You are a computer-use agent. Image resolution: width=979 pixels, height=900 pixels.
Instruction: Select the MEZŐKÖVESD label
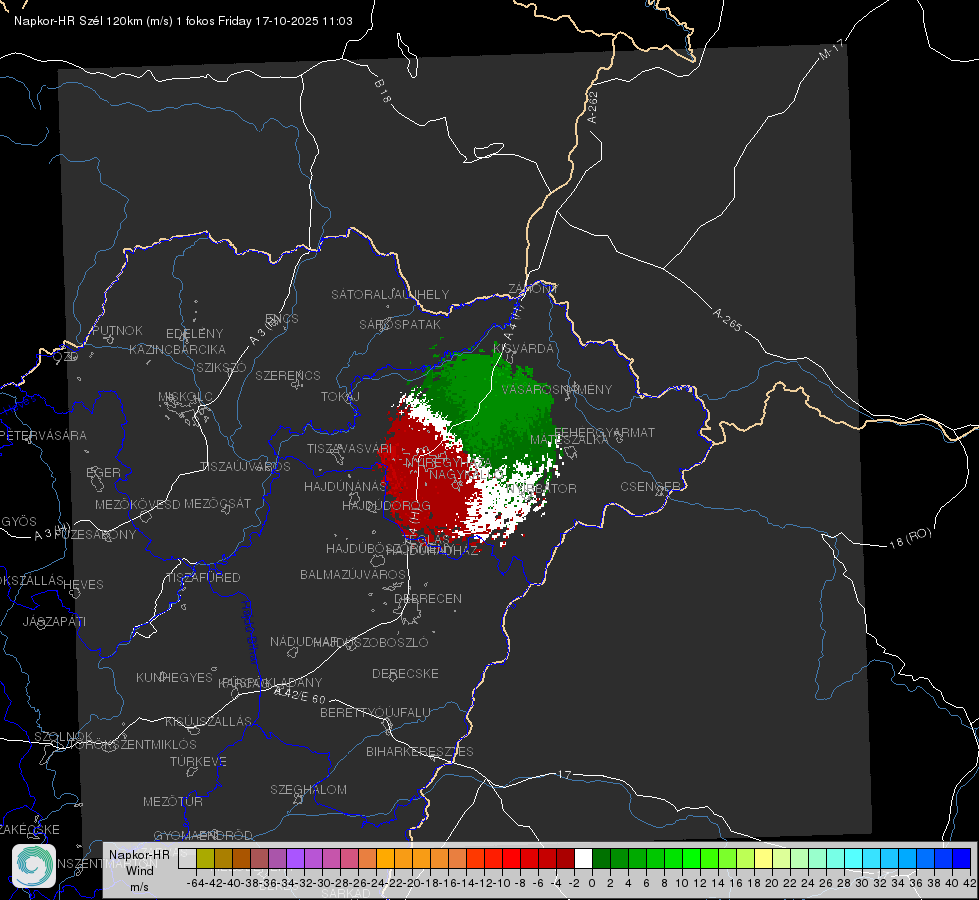(x=137, y=504)
